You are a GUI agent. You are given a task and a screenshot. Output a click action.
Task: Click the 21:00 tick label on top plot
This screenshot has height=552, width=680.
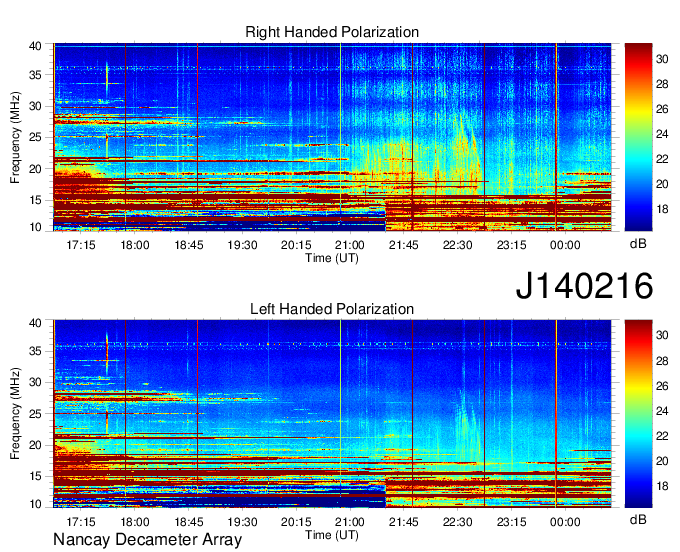point(350,245)
